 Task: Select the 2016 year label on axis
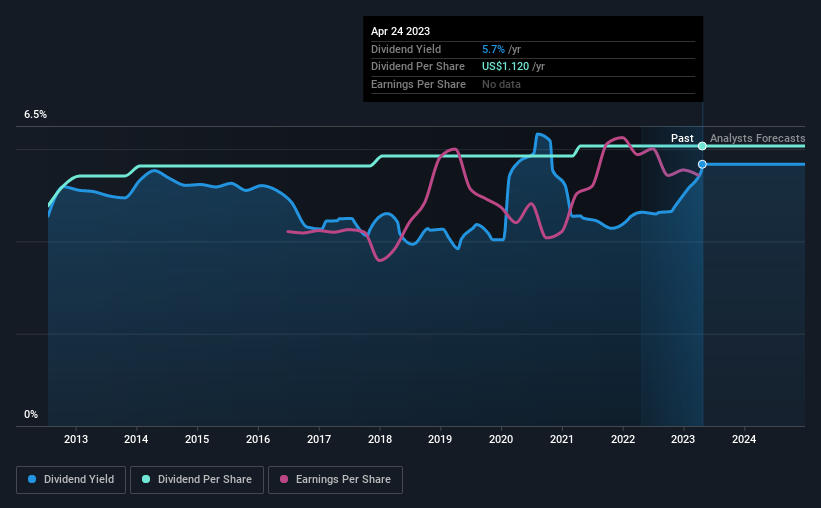click(x=258, y=439)
